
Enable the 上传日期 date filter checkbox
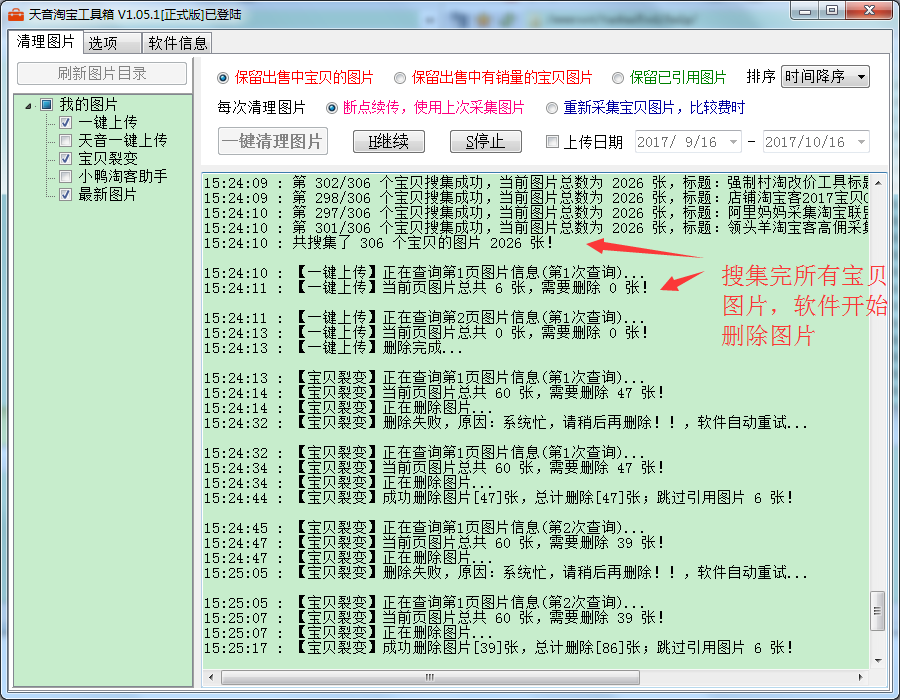click(x=552, y=142)
